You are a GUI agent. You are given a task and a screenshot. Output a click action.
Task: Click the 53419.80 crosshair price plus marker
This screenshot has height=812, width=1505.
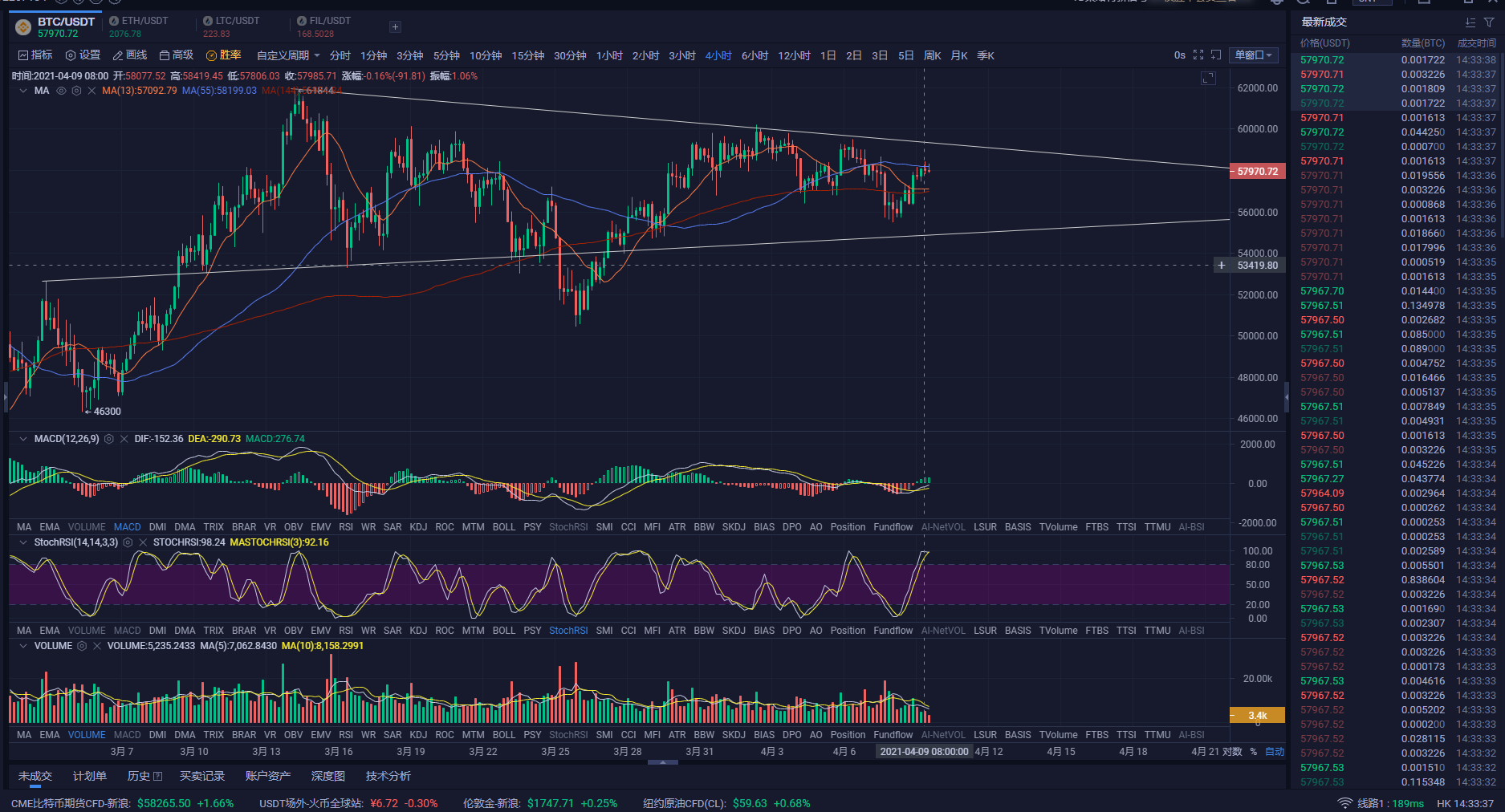[x=1222, y=265]
